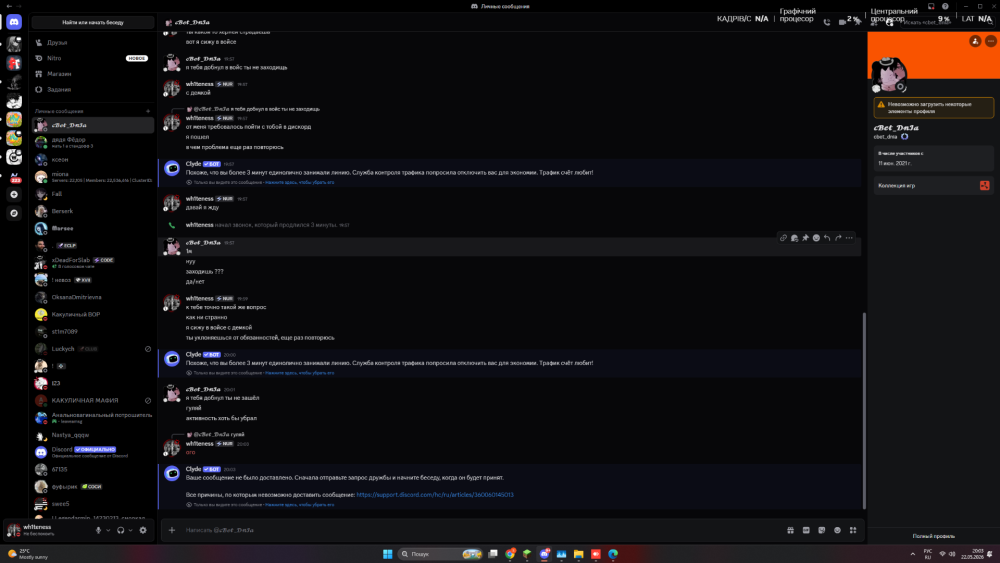The height and width of the screenshot is (563, 1000).
Task: Open Полный профиль (full profile) button
Action: click(934, 536)
